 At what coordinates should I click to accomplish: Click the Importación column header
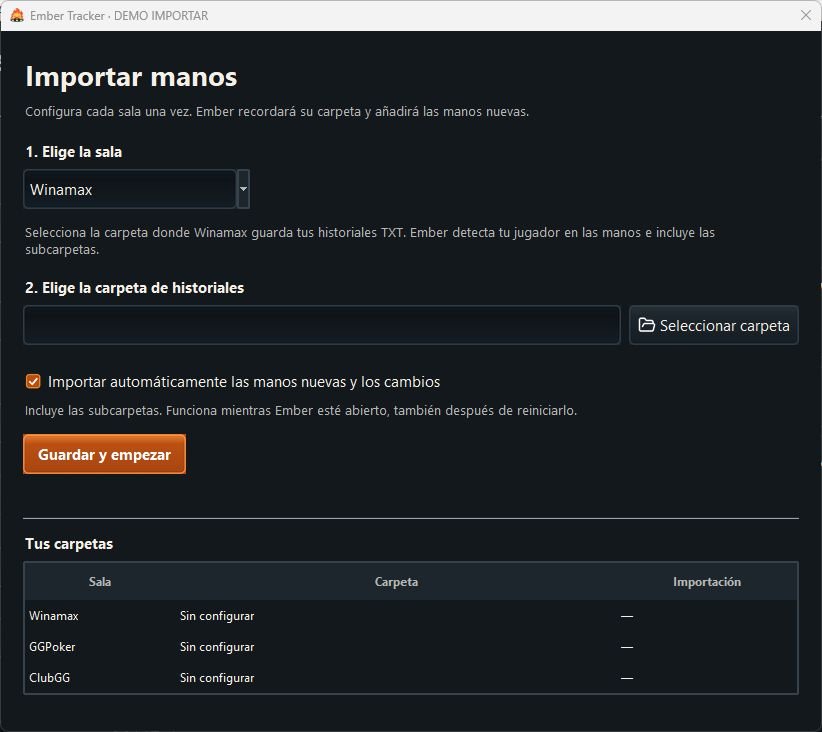tap(707, 582)
